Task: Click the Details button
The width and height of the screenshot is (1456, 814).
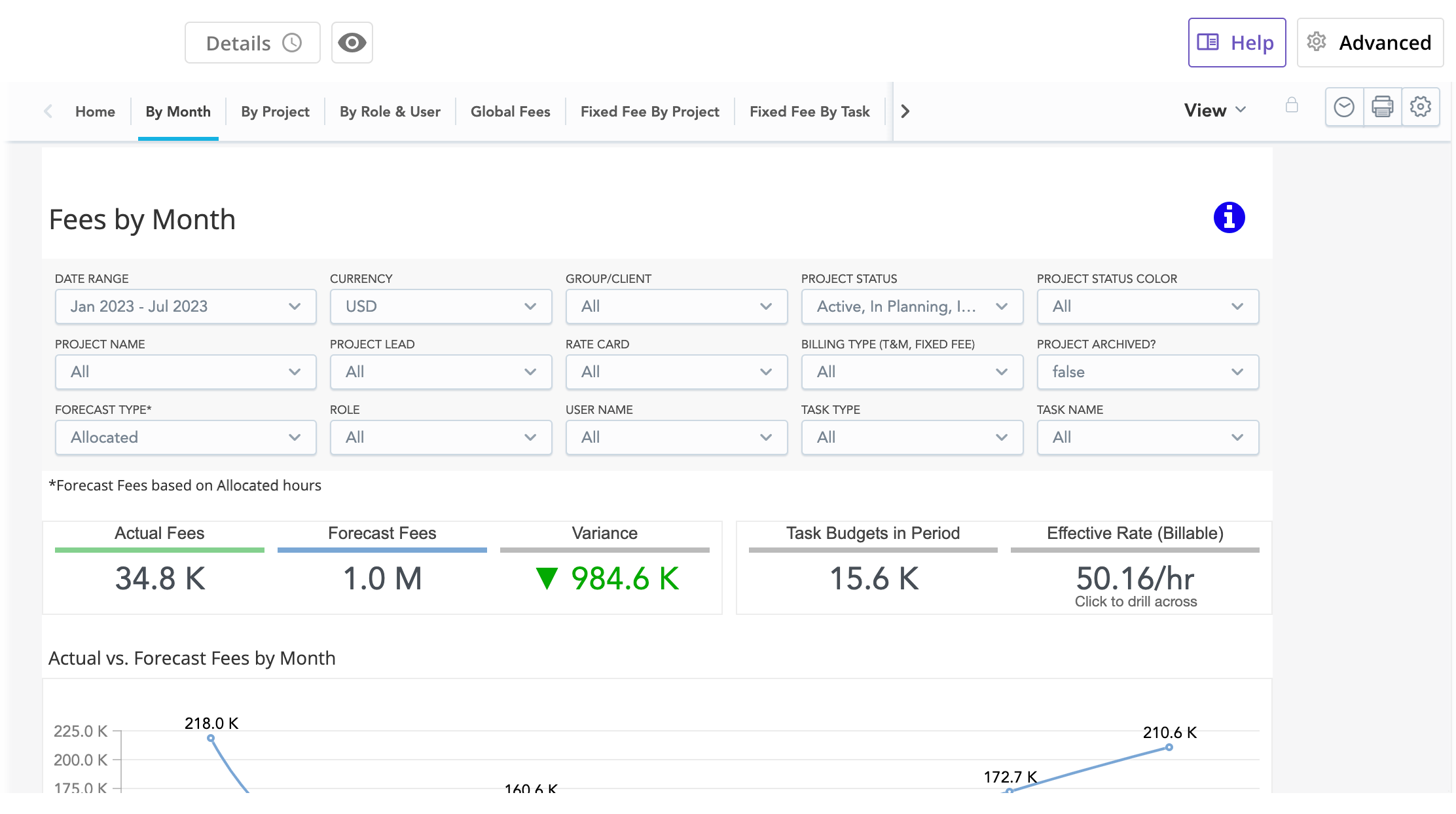Action: click(x=252, y=43)
